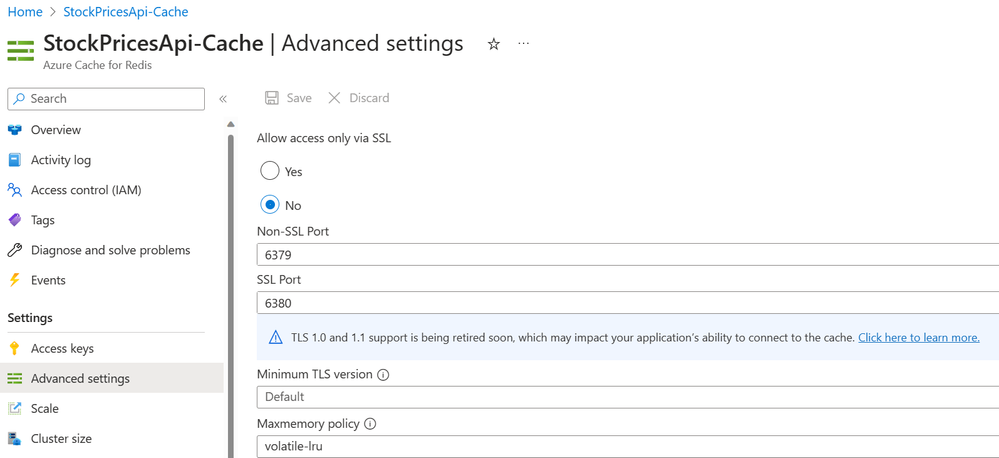Open the 'Click here to learn more' link
999x458 pixels.
tap(918, 338)
